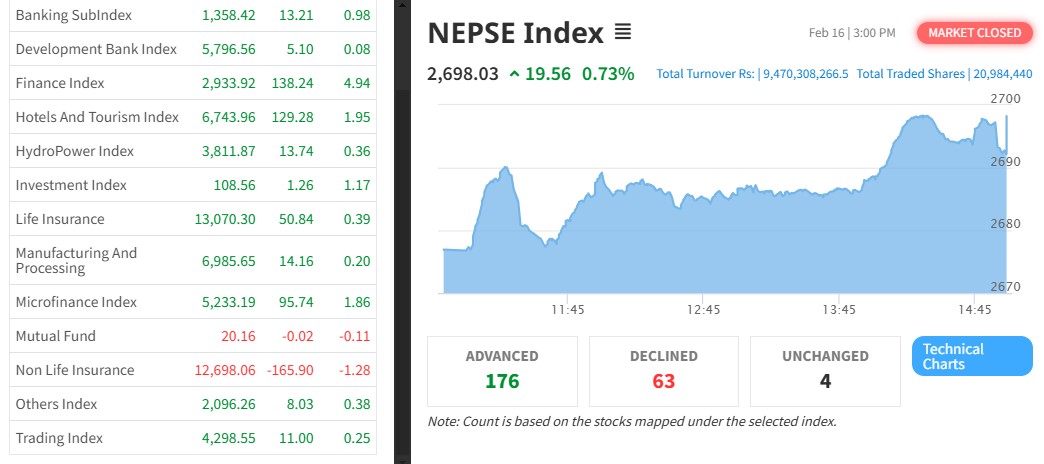Click the green up-arrow change indicator
The image size is (1044, 464).
[513, 73]
